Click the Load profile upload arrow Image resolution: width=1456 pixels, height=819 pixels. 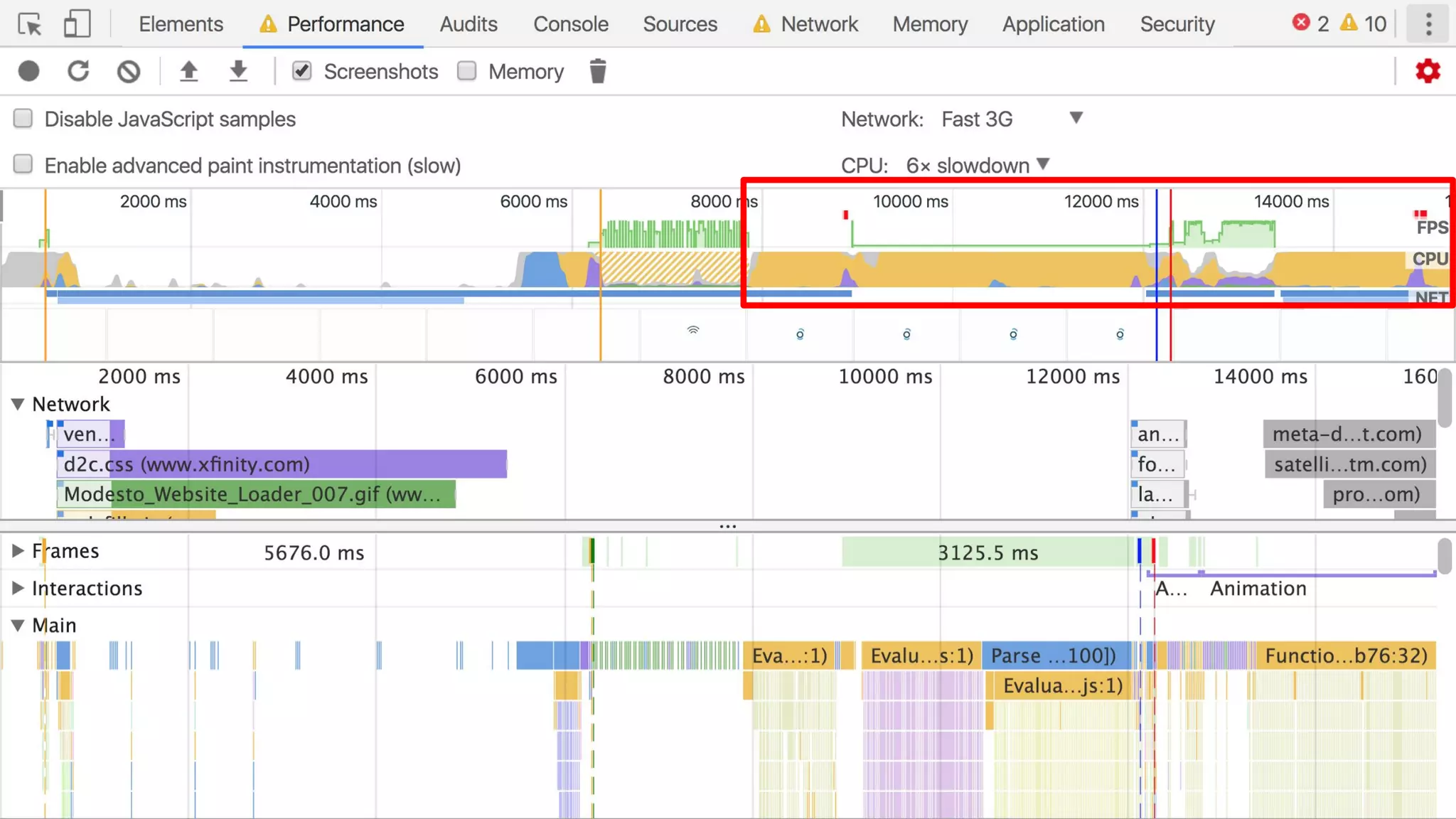pyautogui.click(x=188, y=71)
